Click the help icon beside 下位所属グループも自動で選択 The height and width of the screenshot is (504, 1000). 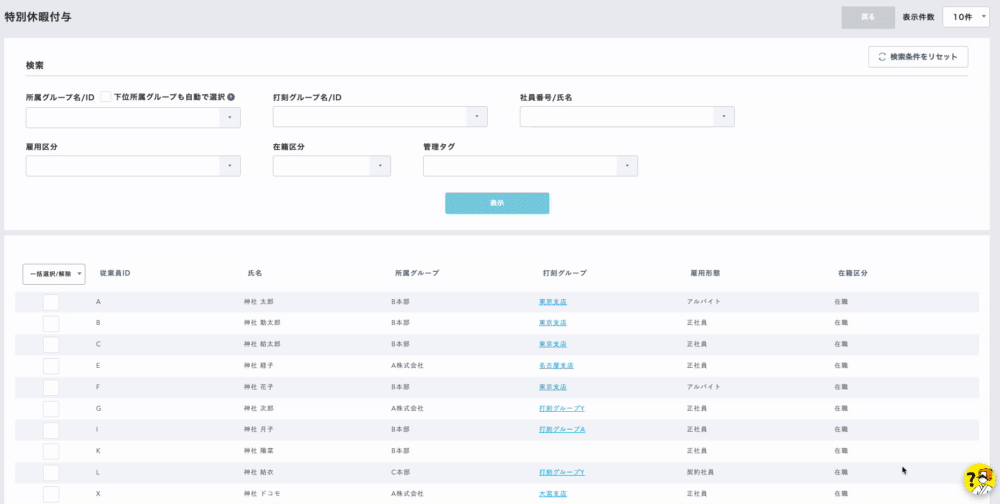tap(231, 98)
